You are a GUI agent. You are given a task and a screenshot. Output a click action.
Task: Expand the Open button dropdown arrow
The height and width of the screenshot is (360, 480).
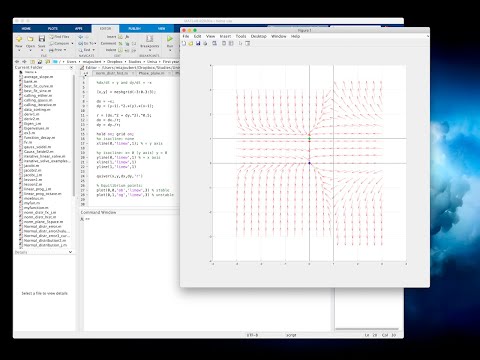30,51
